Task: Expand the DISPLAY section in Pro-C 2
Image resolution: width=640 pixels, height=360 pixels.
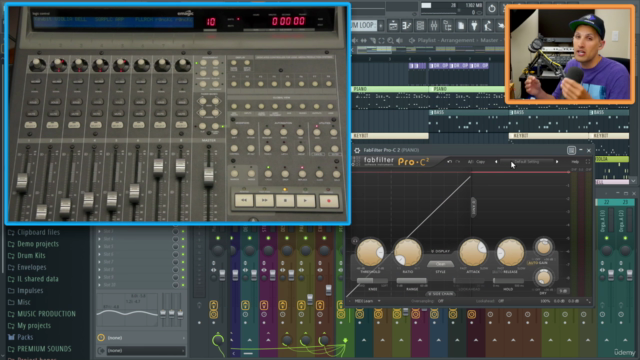Action: 440,251
